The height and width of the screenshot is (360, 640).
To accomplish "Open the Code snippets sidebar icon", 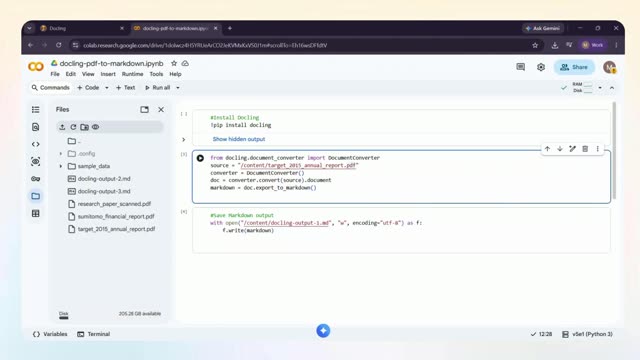I will click(x=36, y=144).
